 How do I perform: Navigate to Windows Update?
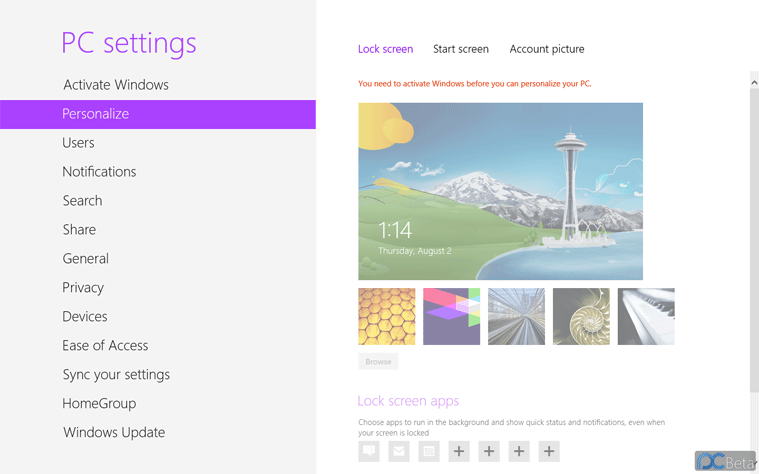click(x=114, y=433)
